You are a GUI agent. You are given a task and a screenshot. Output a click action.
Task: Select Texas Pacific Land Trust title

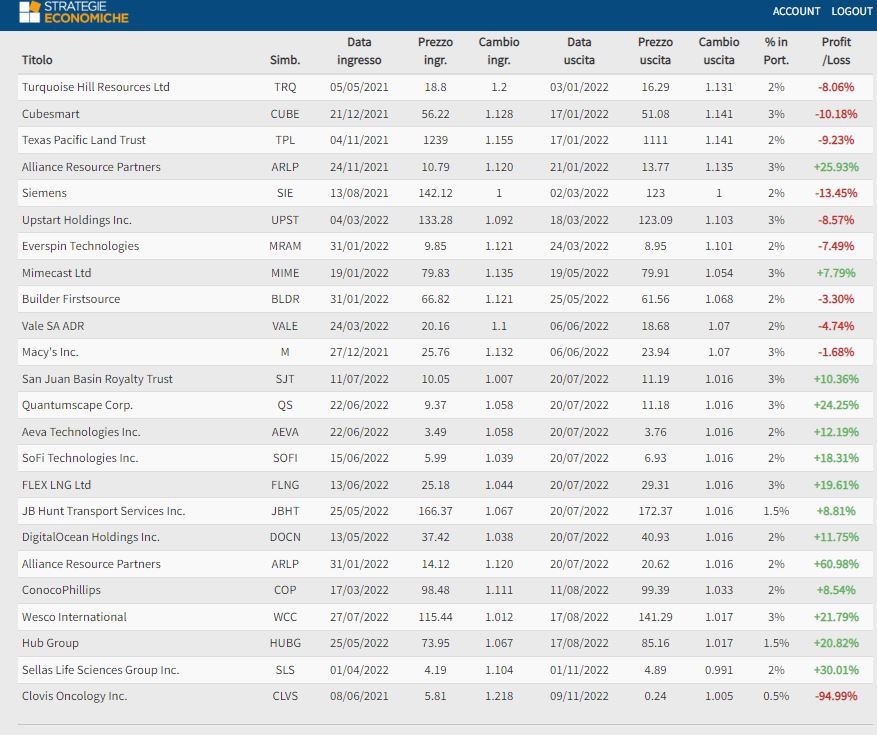pos(84,140)
